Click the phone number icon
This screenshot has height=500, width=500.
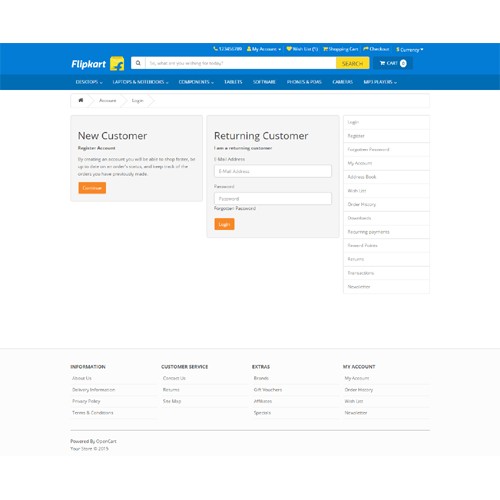coord(215,49)
